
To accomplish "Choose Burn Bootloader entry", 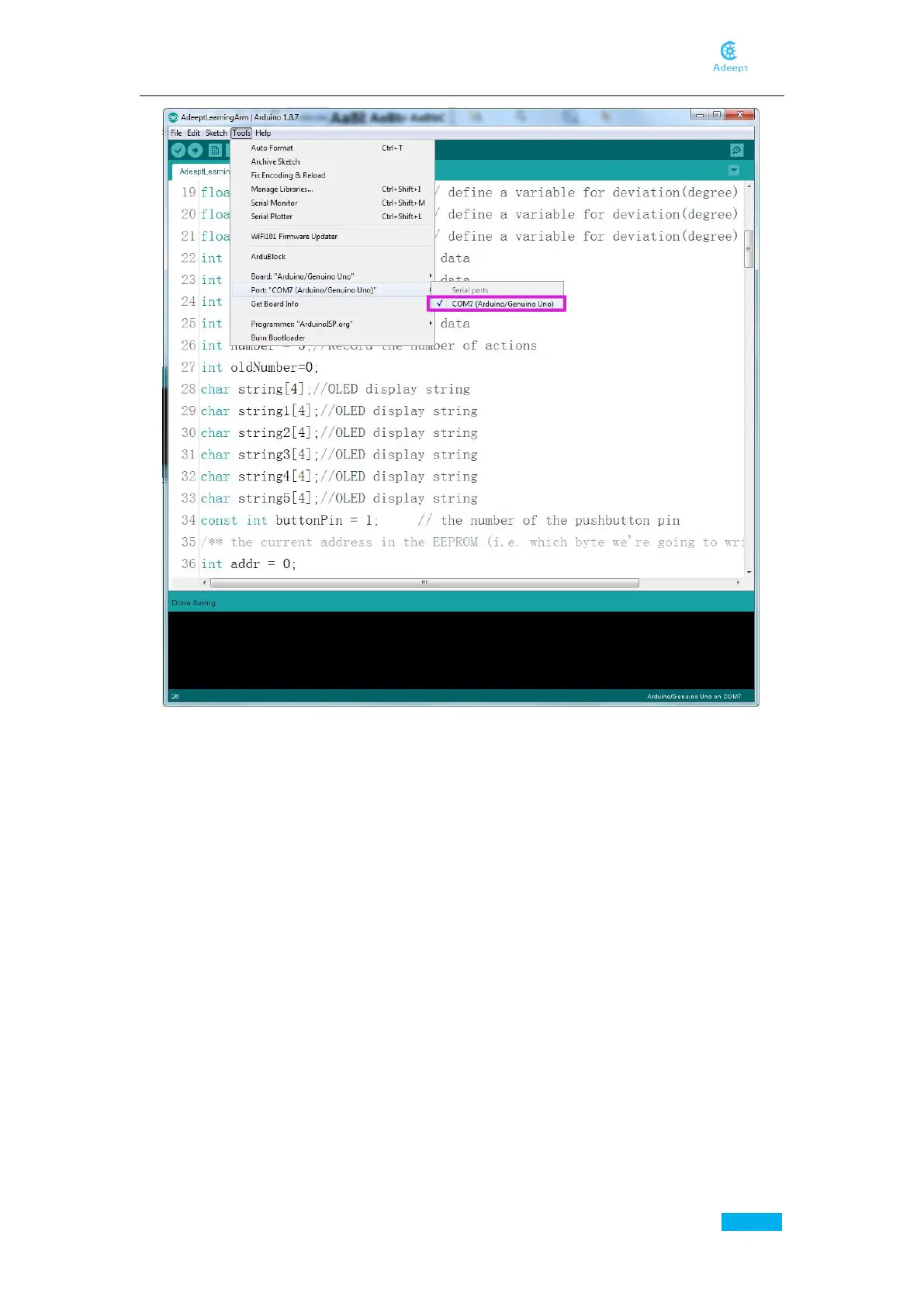I will pos(333,338).
